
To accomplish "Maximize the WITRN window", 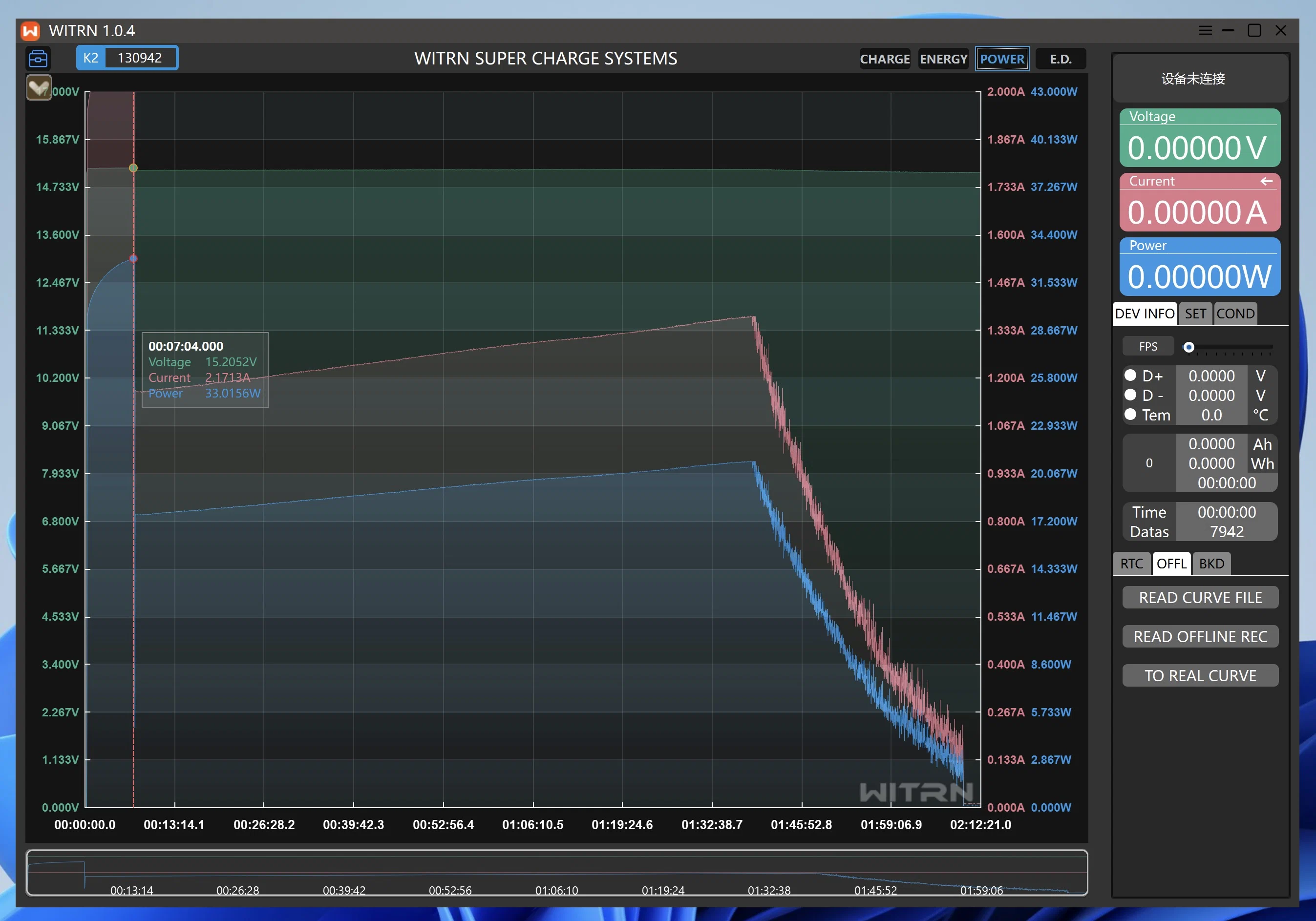I will tap(1254, 30).
